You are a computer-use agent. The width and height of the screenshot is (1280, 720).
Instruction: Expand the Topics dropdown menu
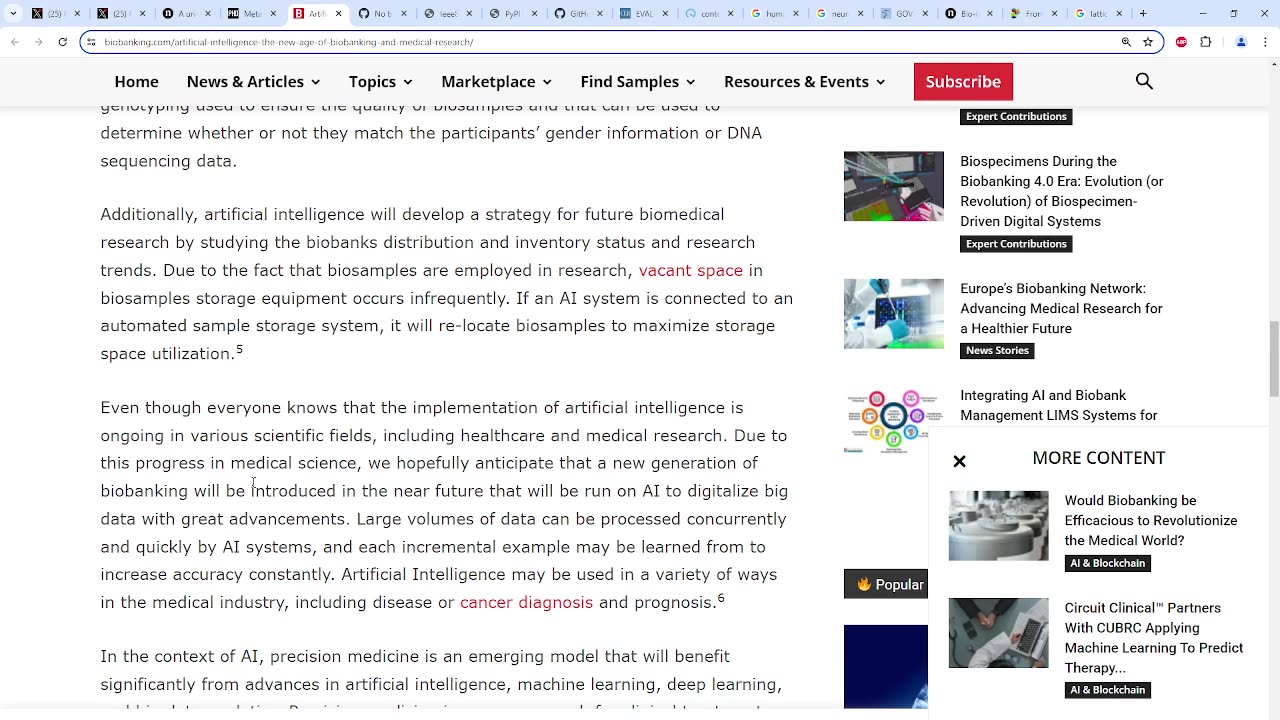tap(381, 82)
